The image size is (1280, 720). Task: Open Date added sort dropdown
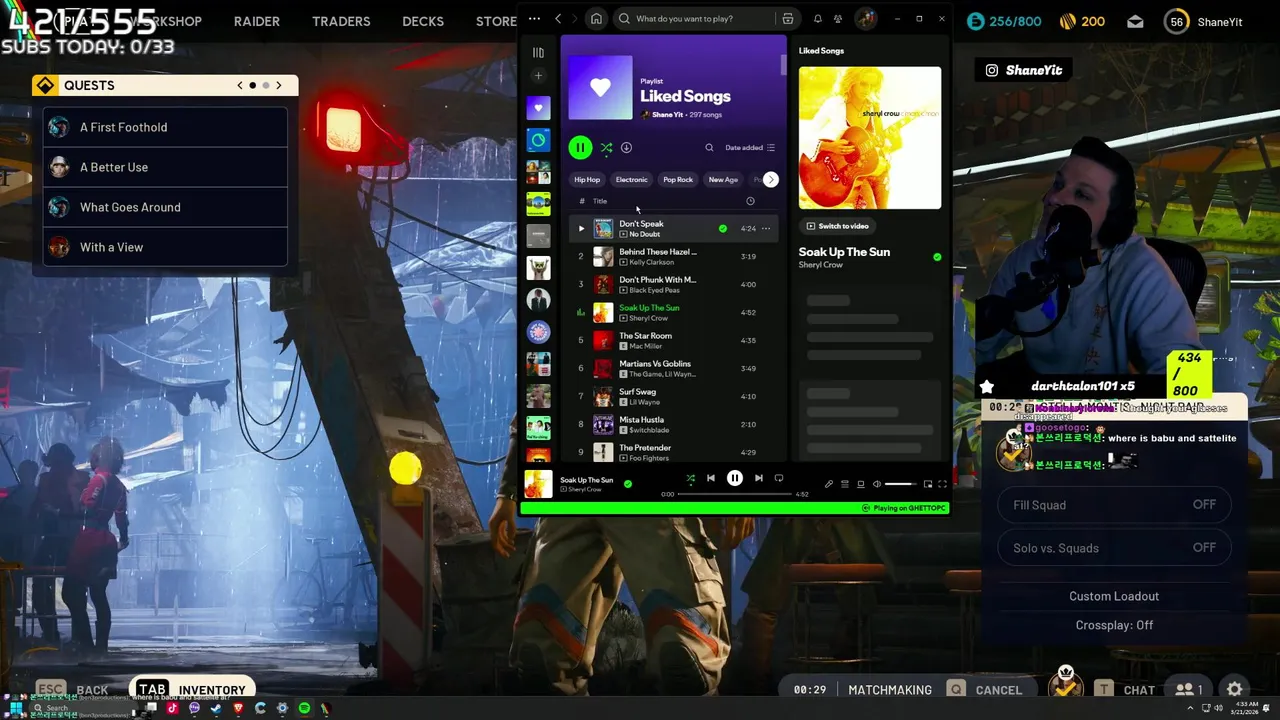pos(750,148)
